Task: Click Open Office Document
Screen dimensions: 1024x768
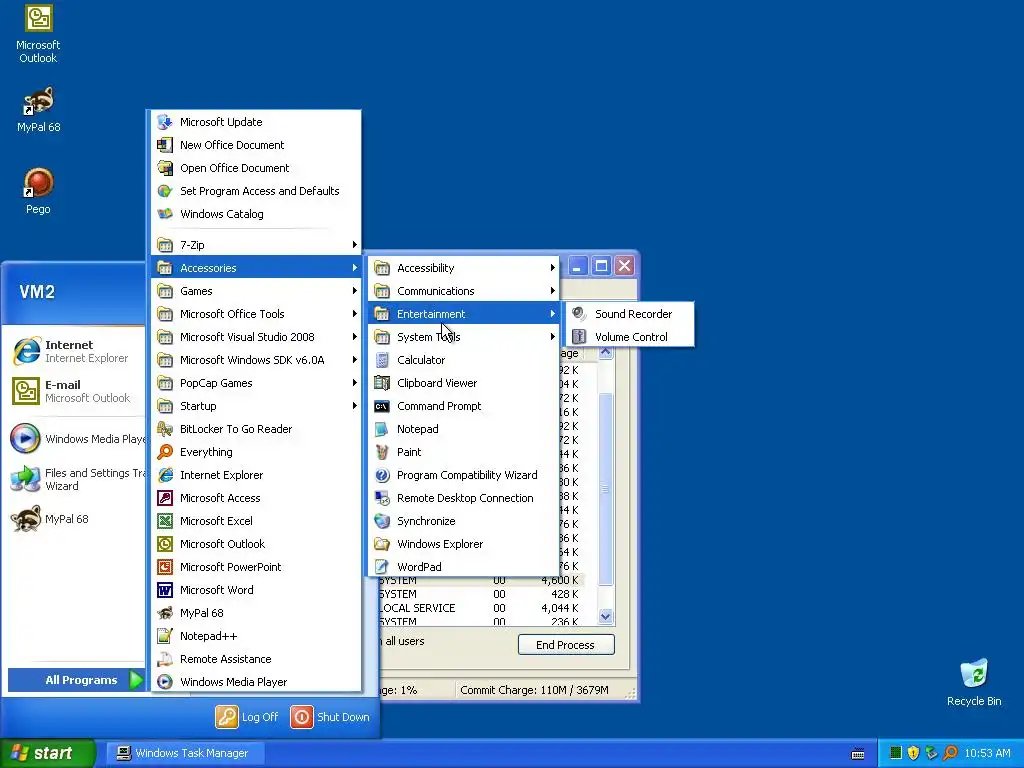Action: 256,168
